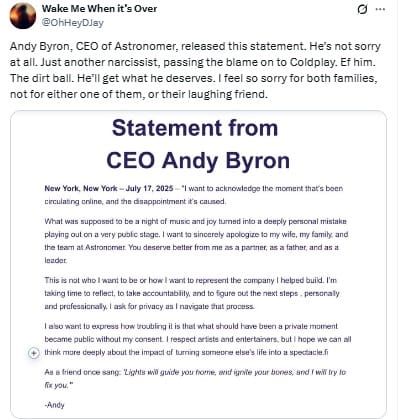The height and width of the screenshot is (420, 405).
Task: Open the Grok explain-post icon
Action: (362, 9)
